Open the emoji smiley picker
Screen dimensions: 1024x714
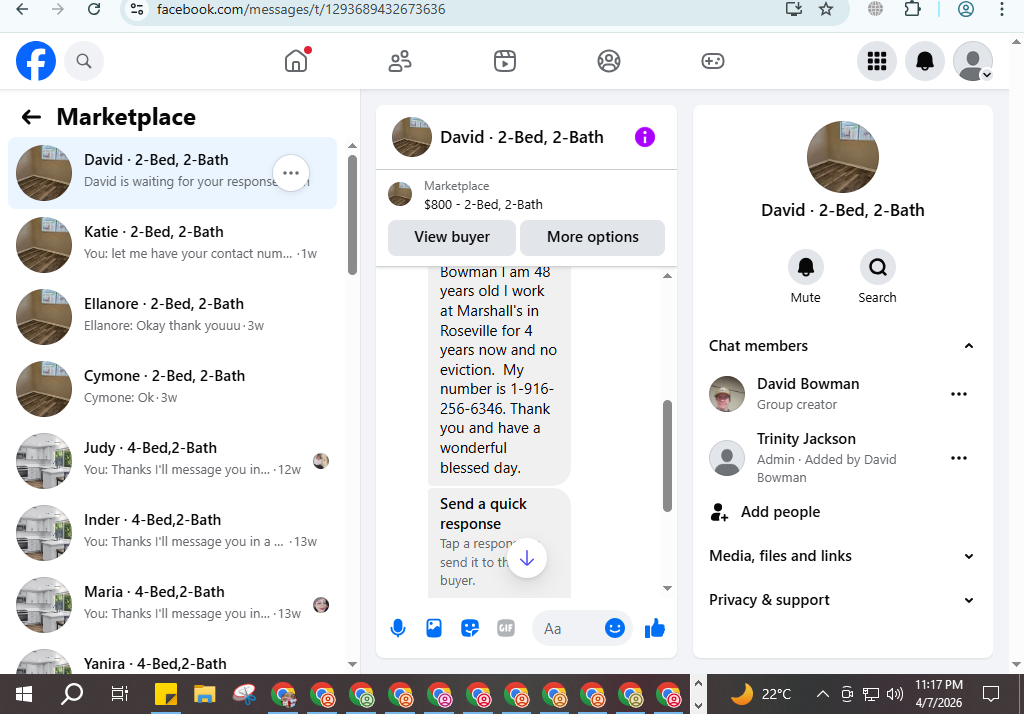(615, 628)
